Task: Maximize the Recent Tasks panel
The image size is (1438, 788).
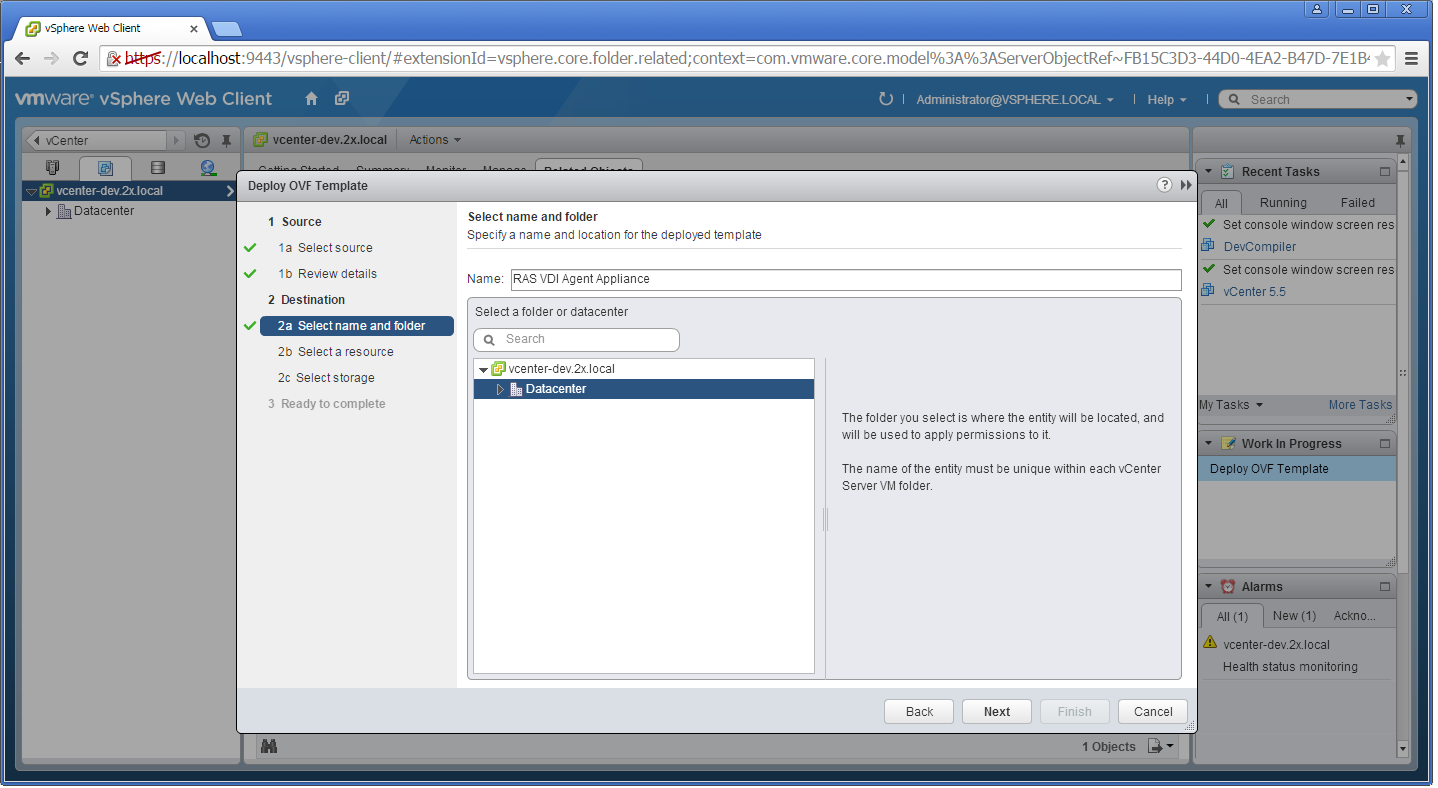Action: [x=1385, y=172]
